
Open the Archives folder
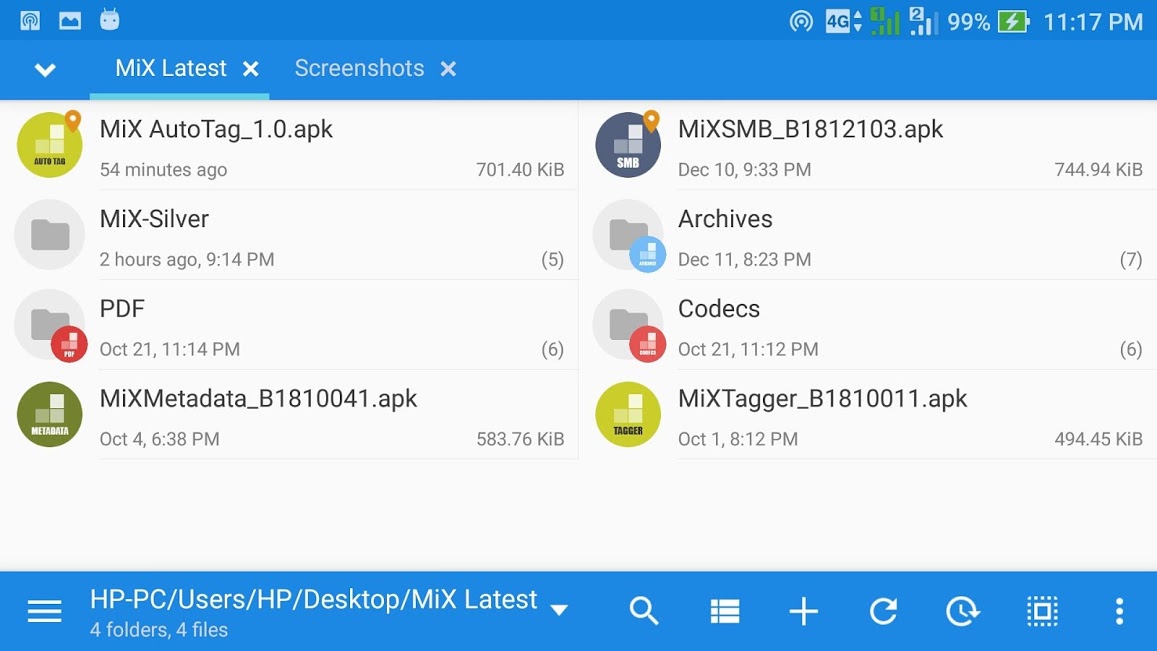[x=725, y=218]
